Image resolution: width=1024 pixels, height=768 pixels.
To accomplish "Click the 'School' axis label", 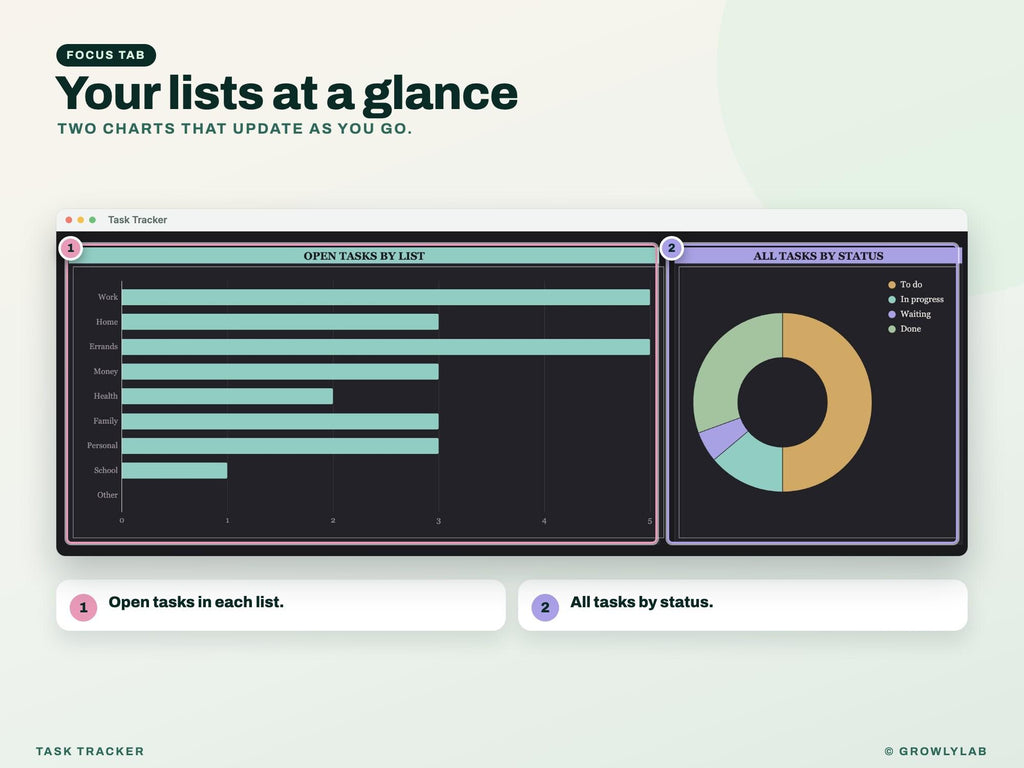I will point(106,470).
